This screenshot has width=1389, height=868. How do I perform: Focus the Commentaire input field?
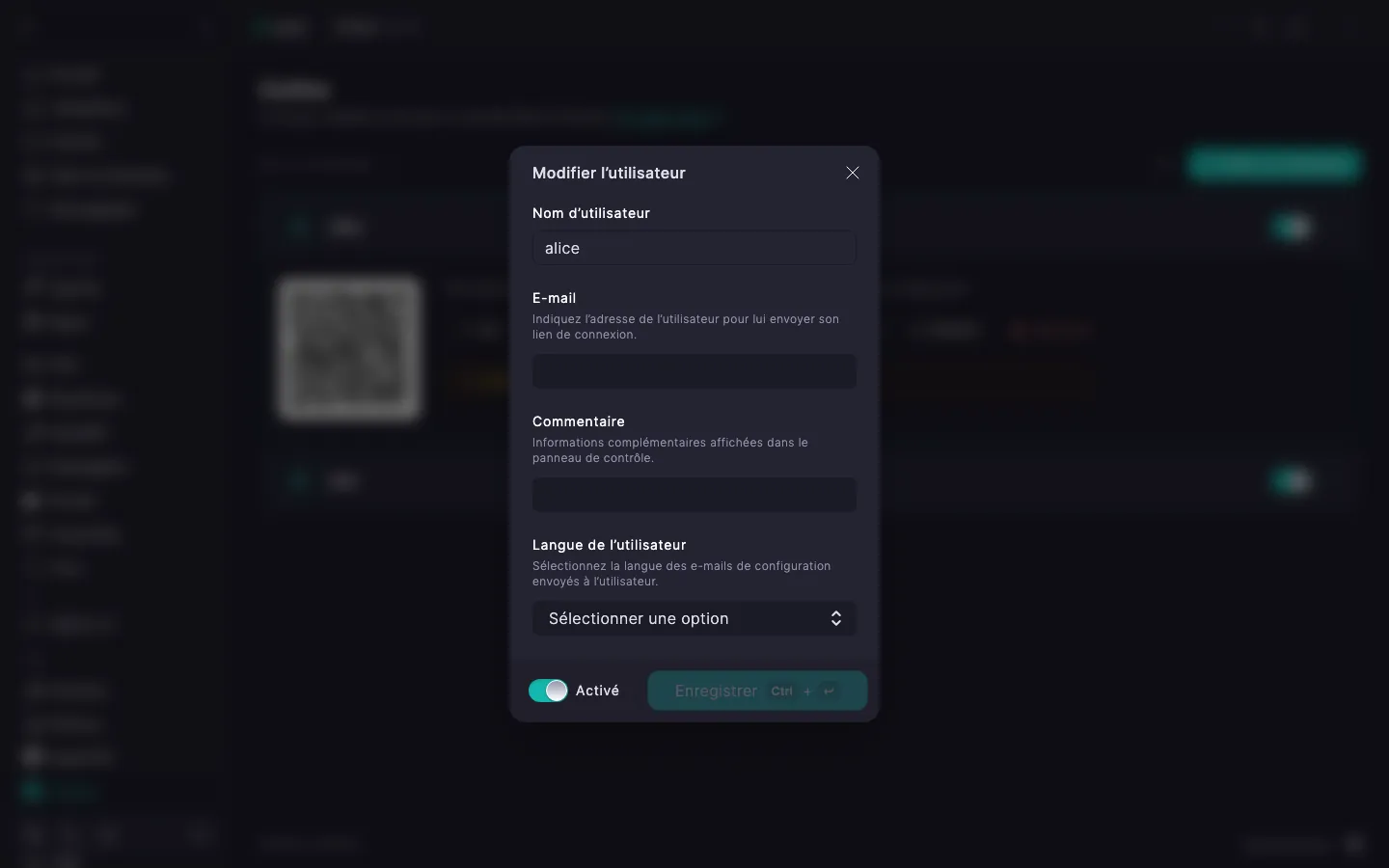click(x=694, y=495)
